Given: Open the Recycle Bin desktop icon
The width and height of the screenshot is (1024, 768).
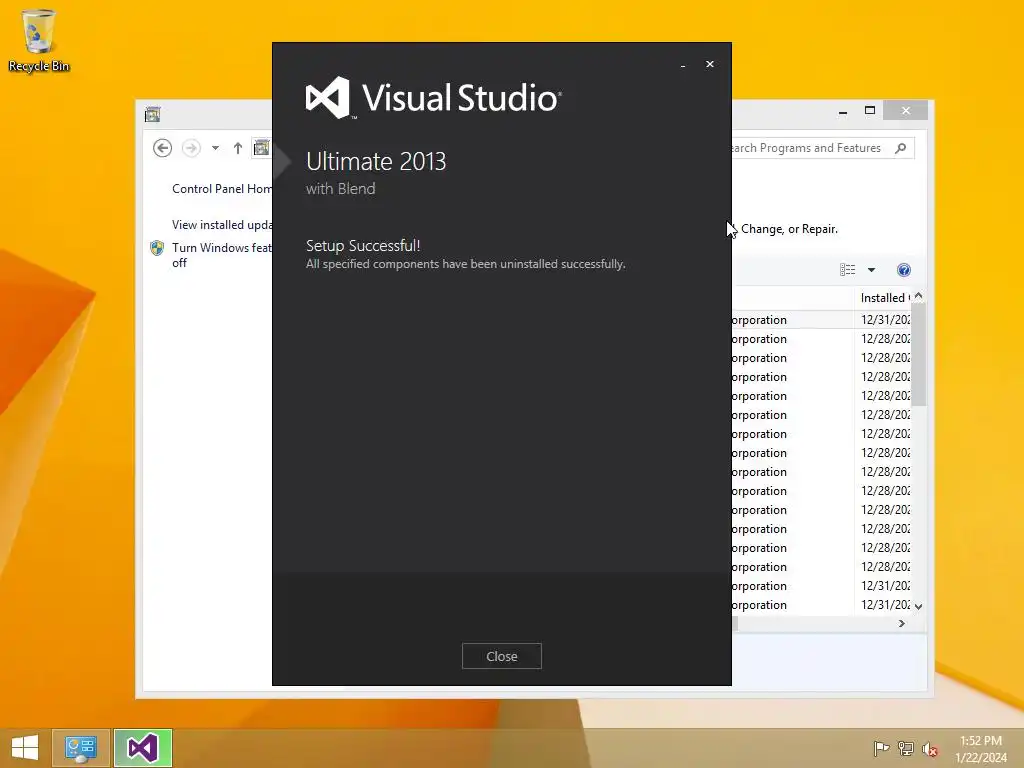Looking at the screenshot, I should click(39, 40).
